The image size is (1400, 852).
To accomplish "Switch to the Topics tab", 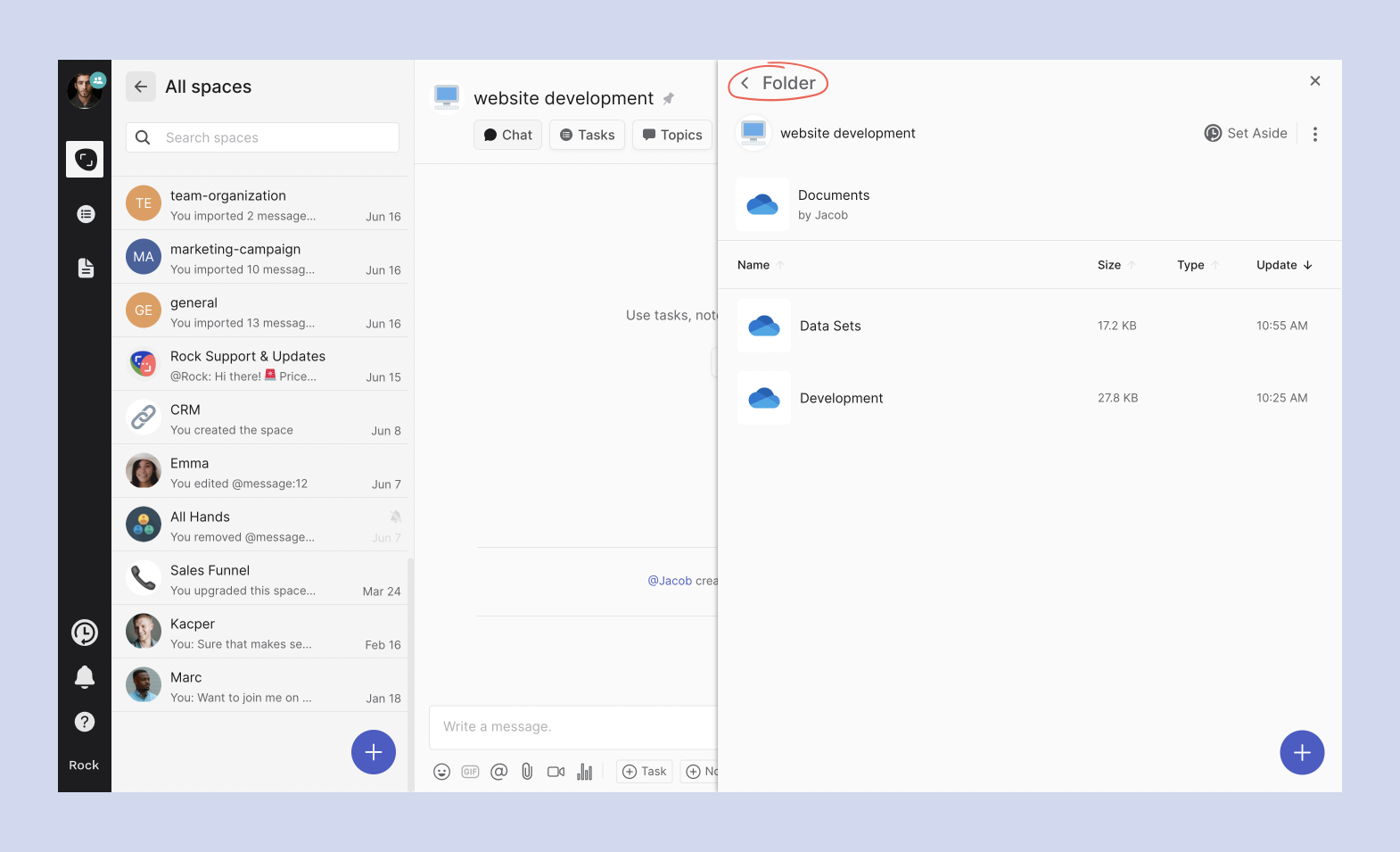I will [672, 135].
